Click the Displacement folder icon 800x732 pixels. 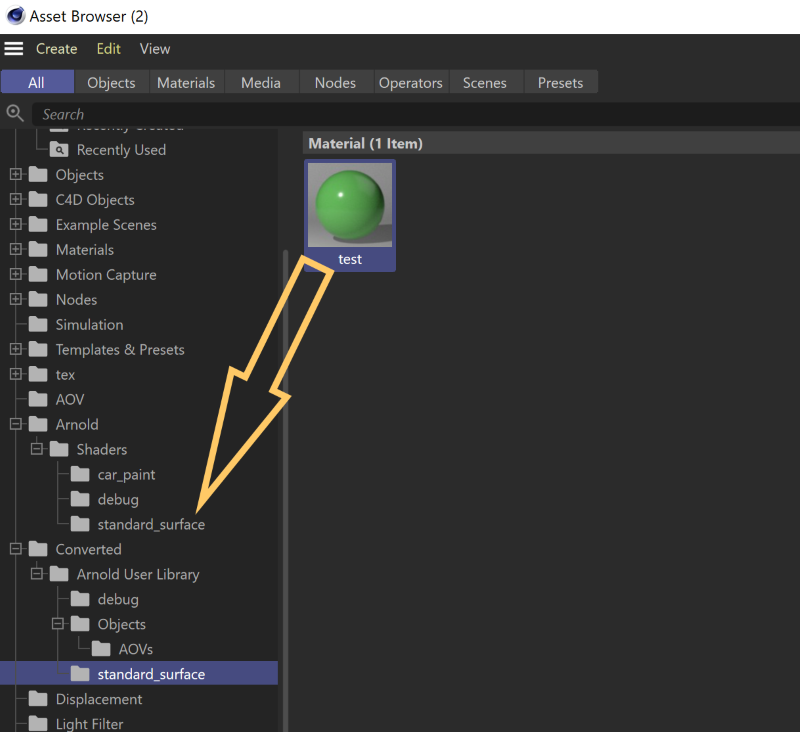pos(38,699)
